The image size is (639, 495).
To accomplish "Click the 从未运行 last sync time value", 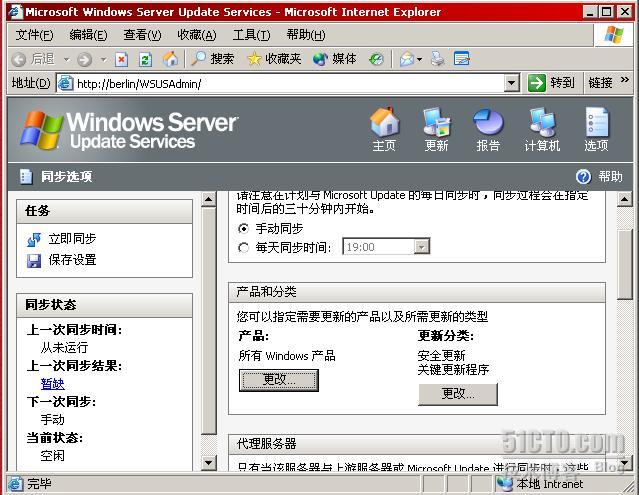I will point(64,348).
